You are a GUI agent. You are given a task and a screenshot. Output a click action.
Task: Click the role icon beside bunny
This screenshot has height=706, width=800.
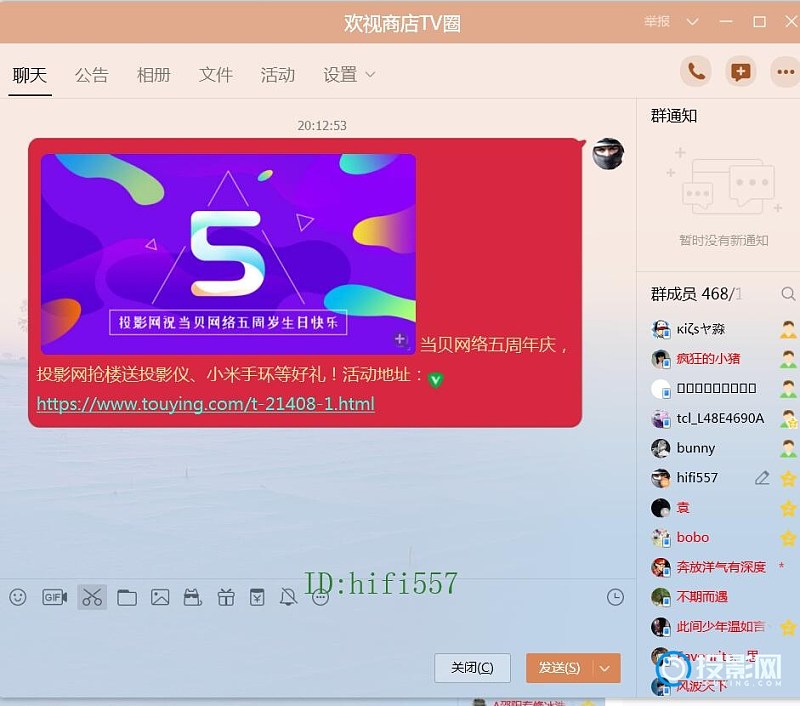[x=788, y=448]
